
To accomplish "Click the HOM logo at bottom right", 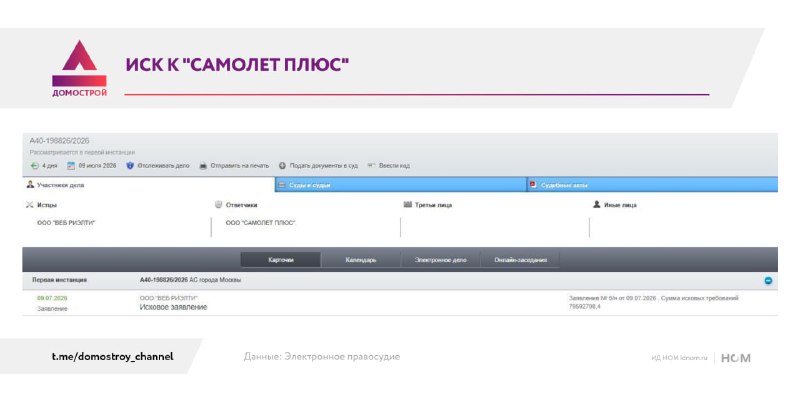I will (x=735, y=358).
